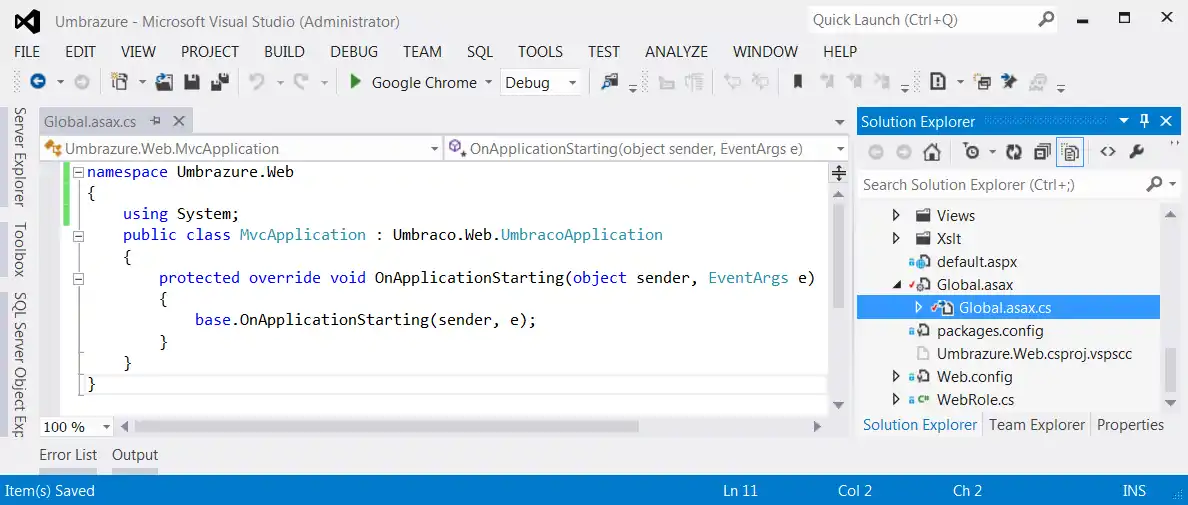Click the Quick Launch search box
The height and width of the screenshot is (505, 1188).
click(x=921, y=20)
